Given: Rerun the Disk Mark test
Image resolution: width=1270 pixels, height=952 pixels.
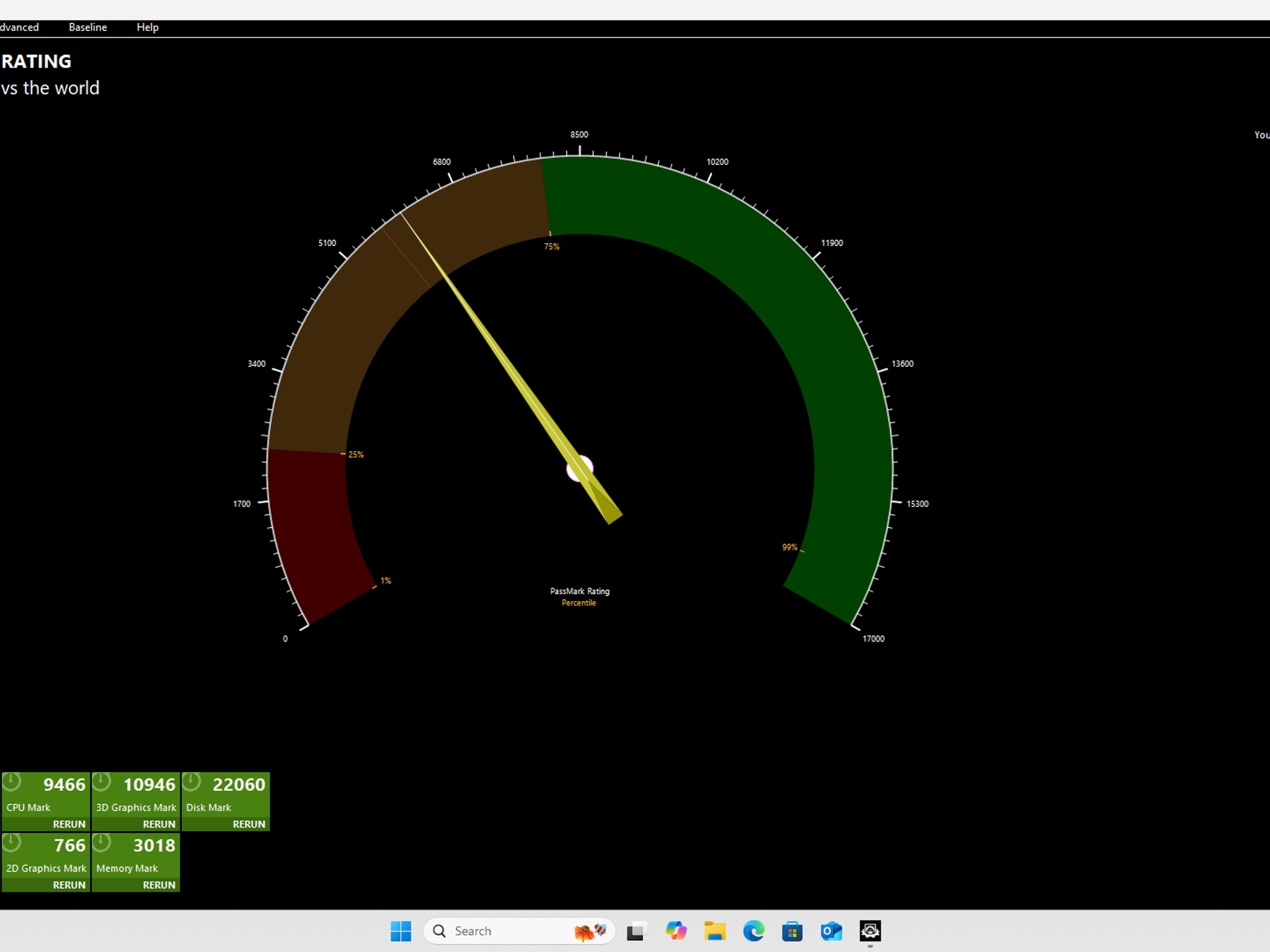Looking at the screenshot, I should [249, 824].
